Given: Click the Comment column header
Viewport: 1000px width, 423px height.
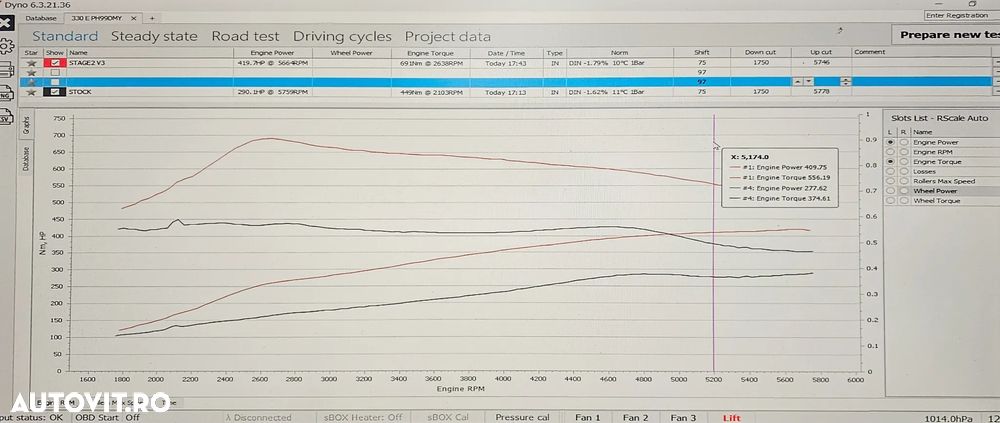Looking at the screenshot, I should coord(922,52).
